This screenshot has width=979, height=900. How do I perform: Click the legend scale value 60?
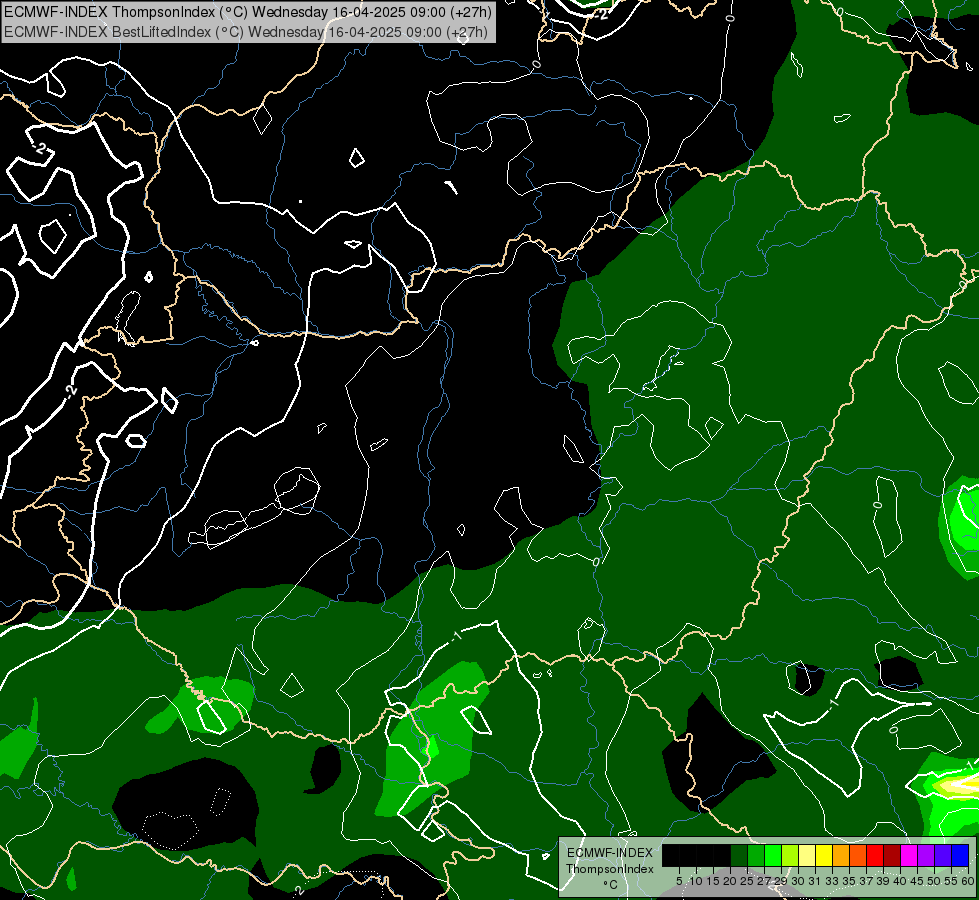click(968, 881)
